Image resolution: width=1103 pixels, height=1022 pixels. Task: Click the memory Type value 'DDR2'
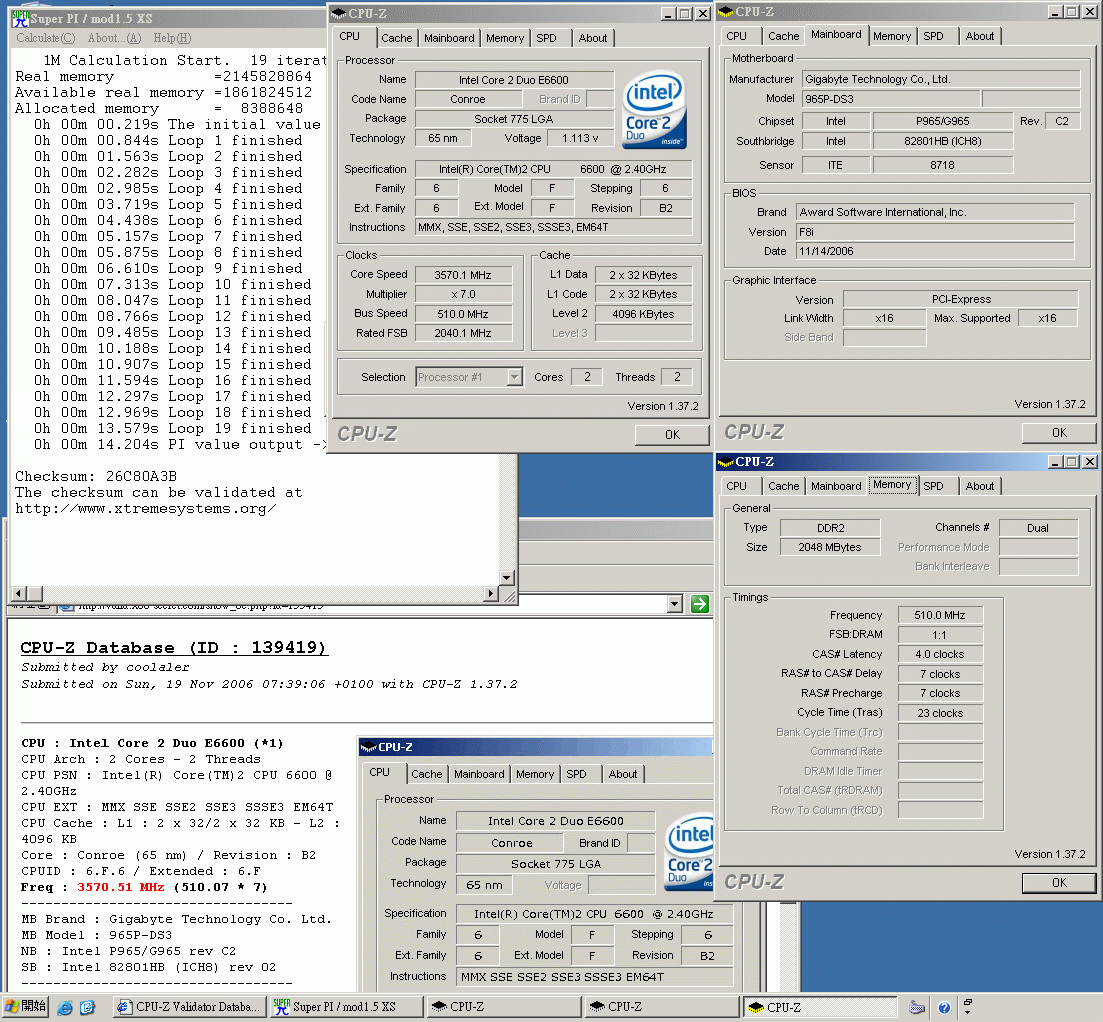point(830,528)
